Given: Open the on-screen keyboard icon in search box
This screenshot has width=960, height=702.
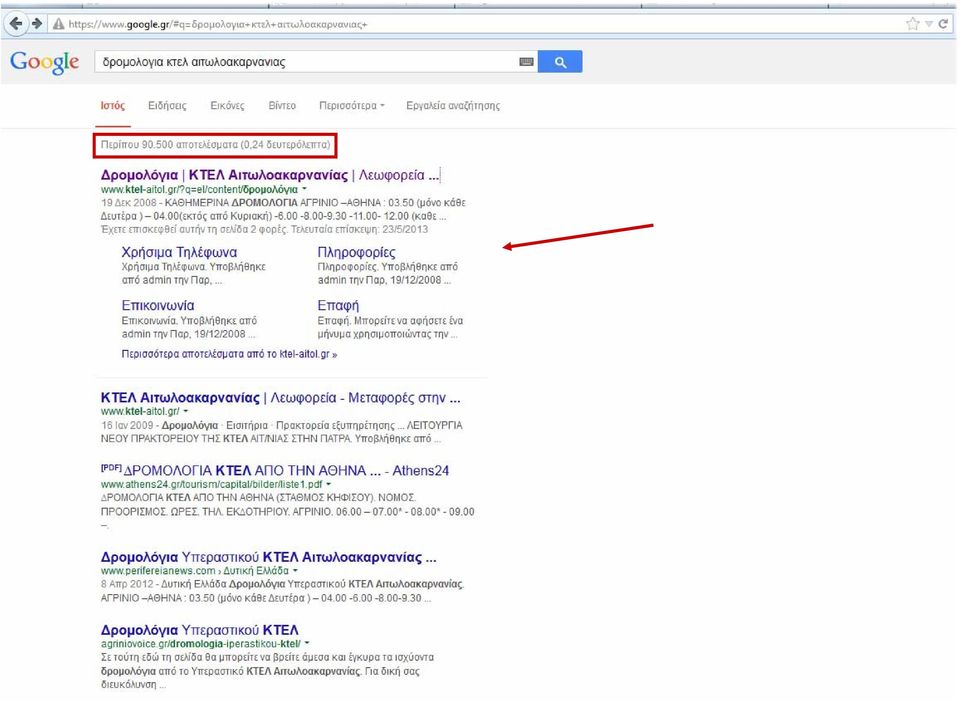Looking at the screenshot, I should point(526,62).
